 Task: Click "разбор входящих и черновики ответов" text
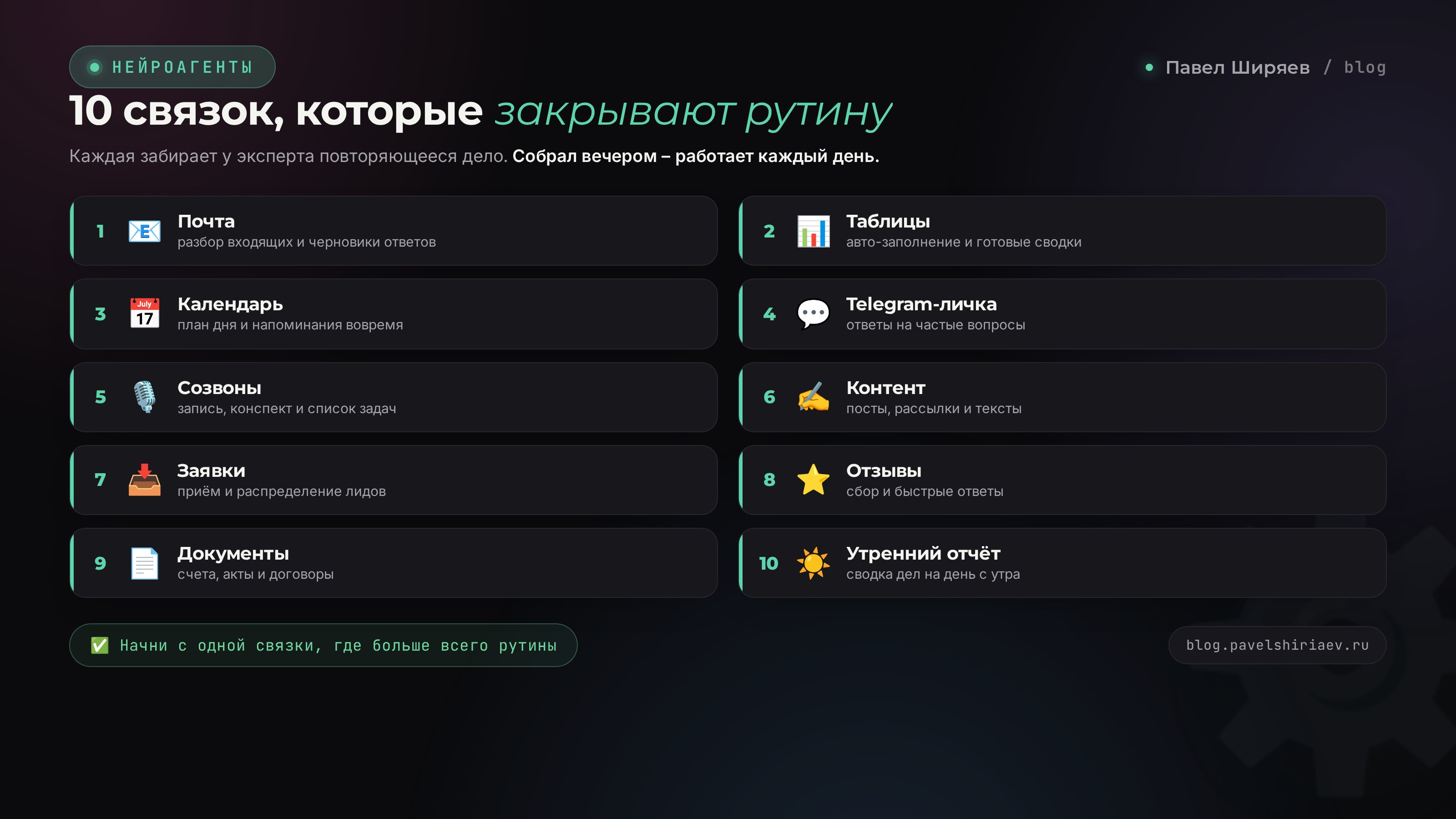point(306,242)
